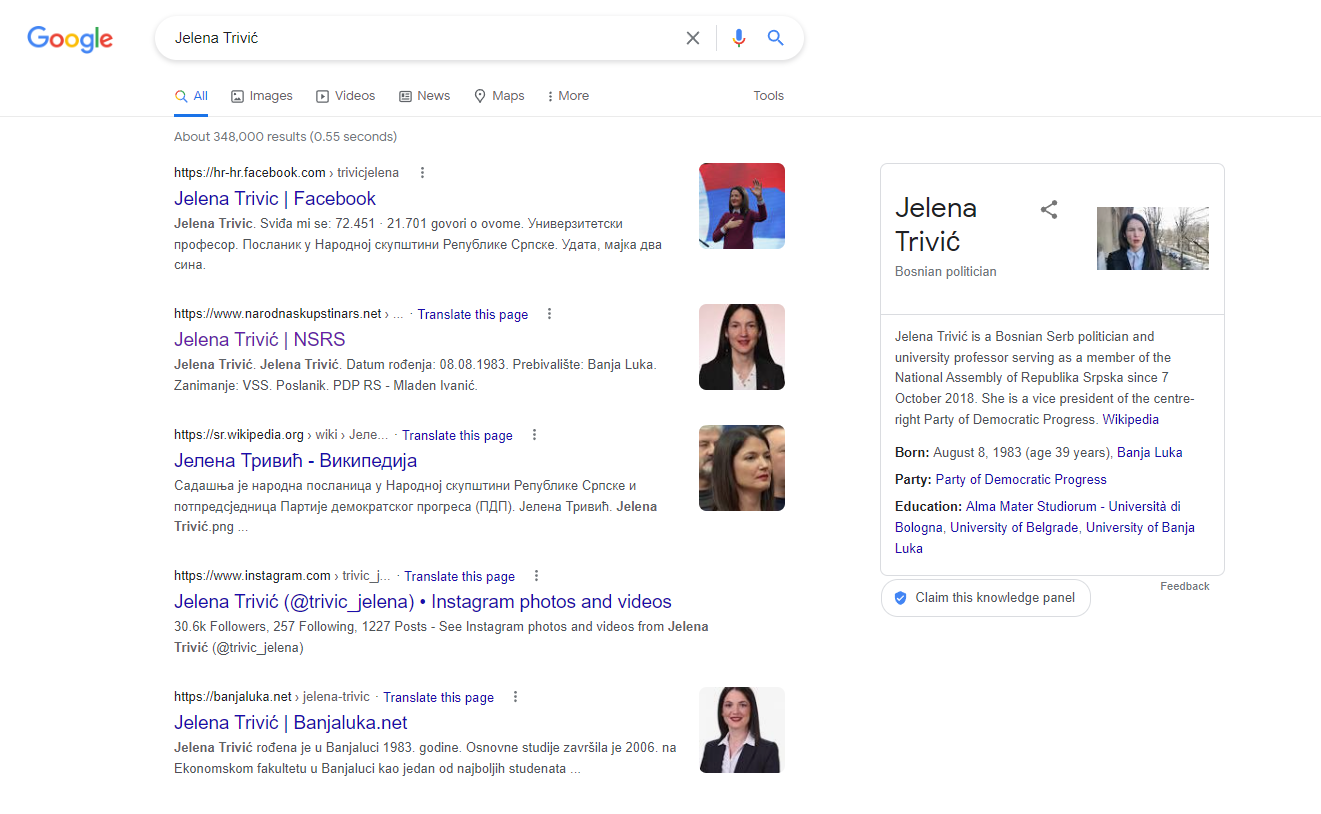Click in the search field with Jelena Trivić
This screenshot has width=1321, height=814.
click(425, 38)
